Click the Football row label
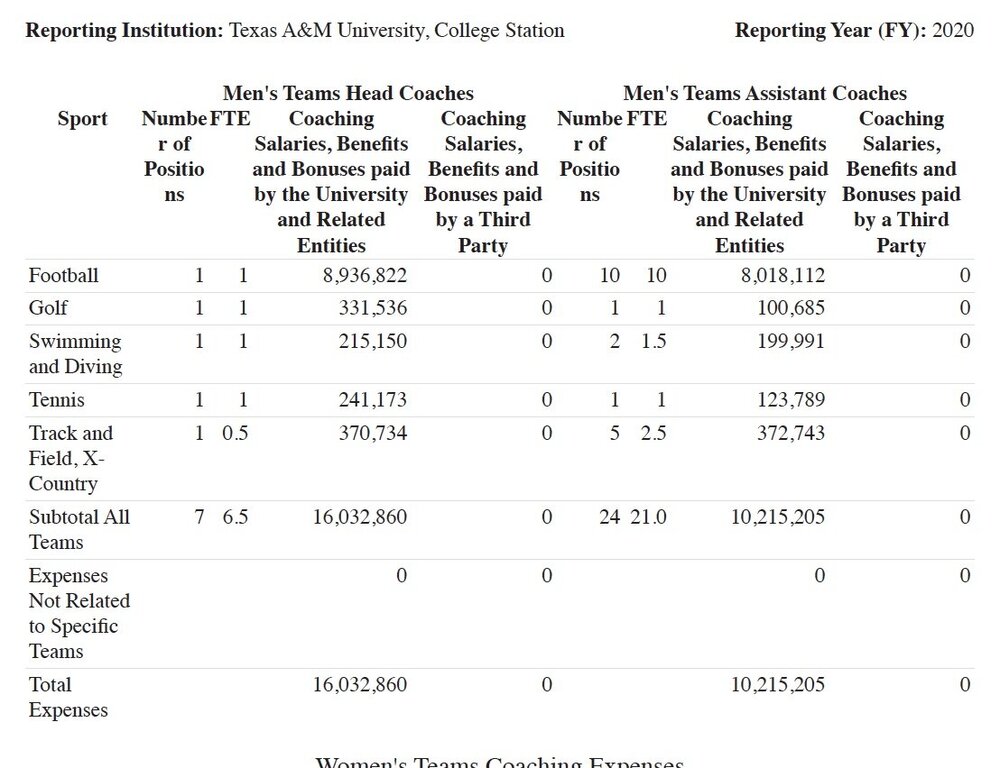The width and height of the screenshot is (1000, 768). tap(64, 275)
